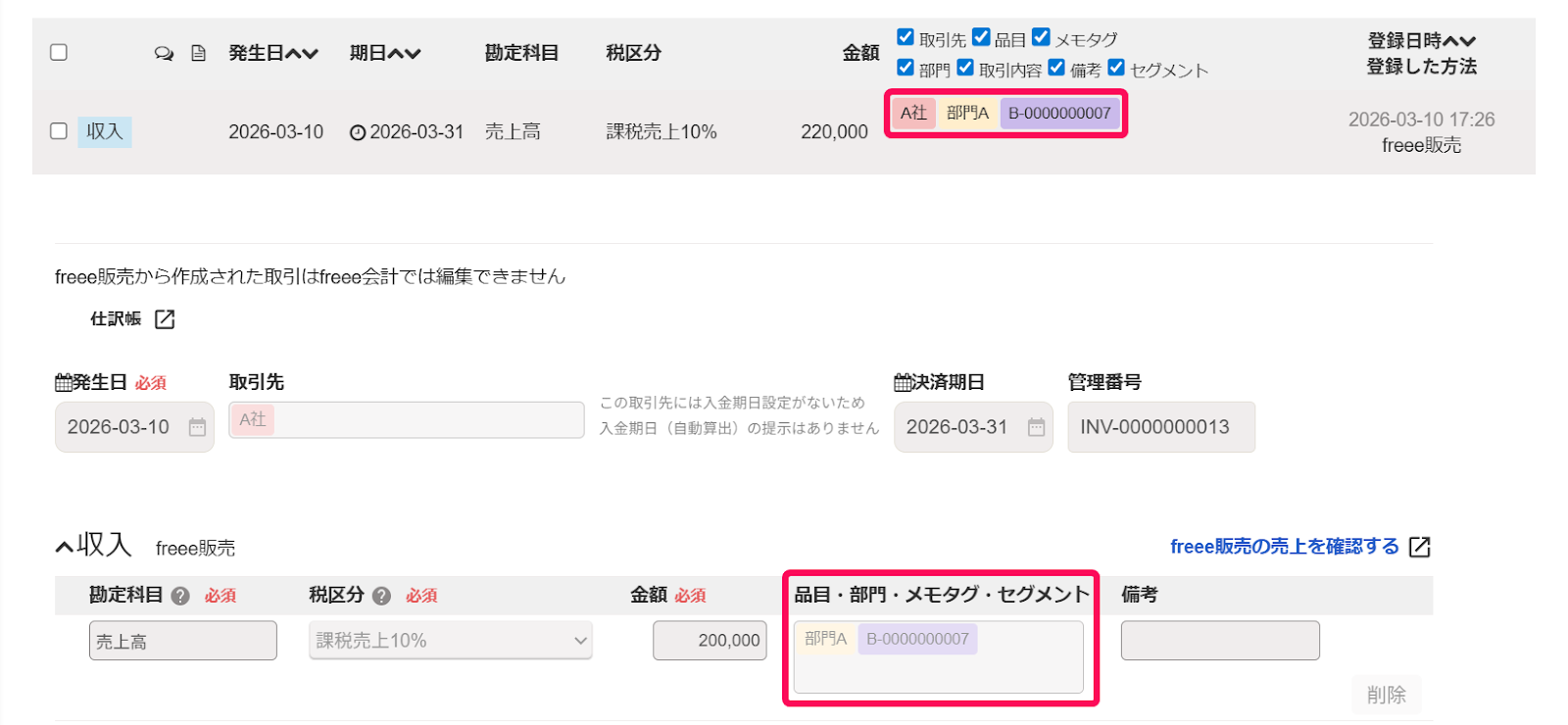The image size is (1568, 725).
Task: Click the empty 備考 input field
Action: 1220,641
